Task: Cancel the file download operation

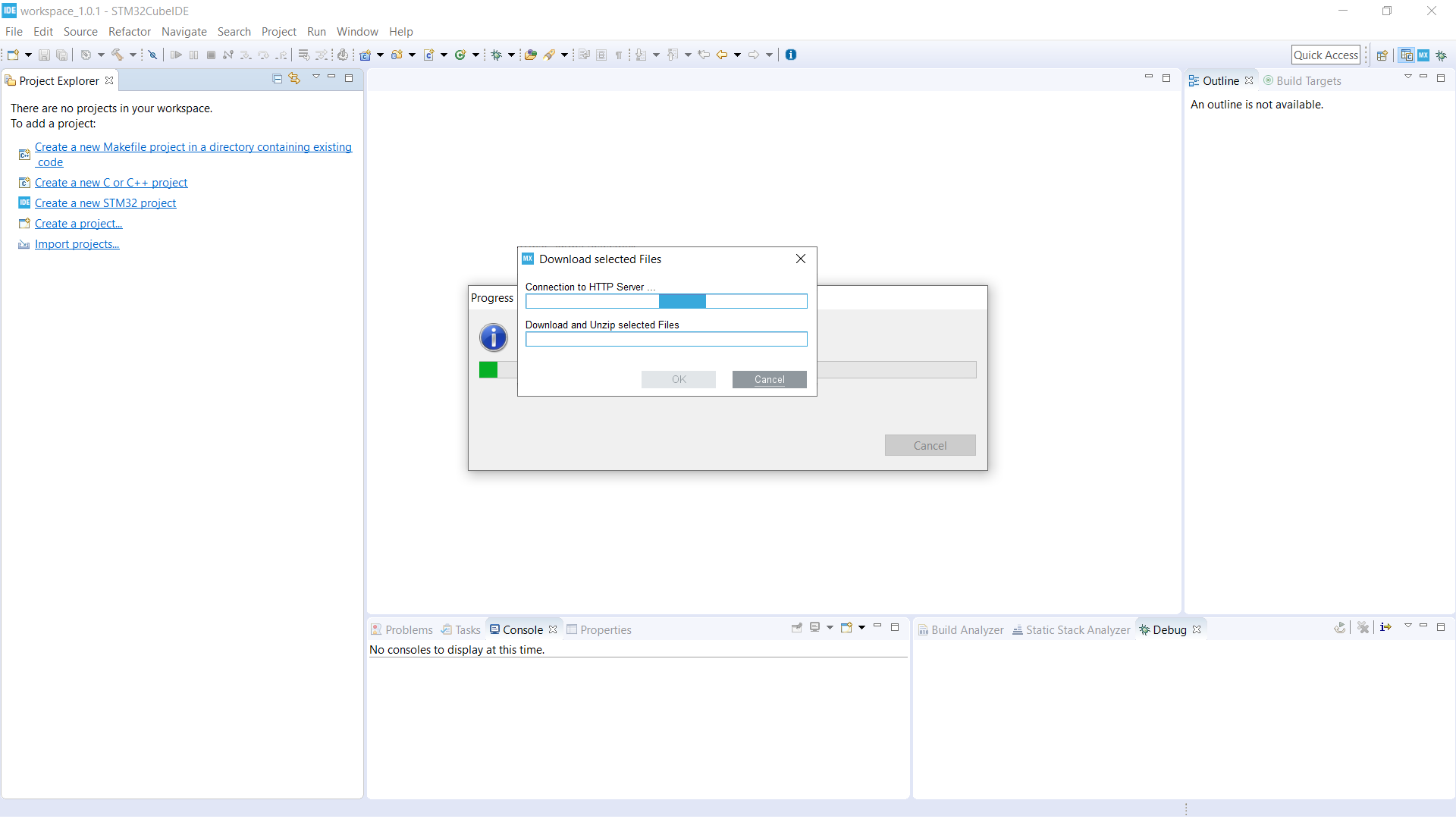Action: coord(770,379)
